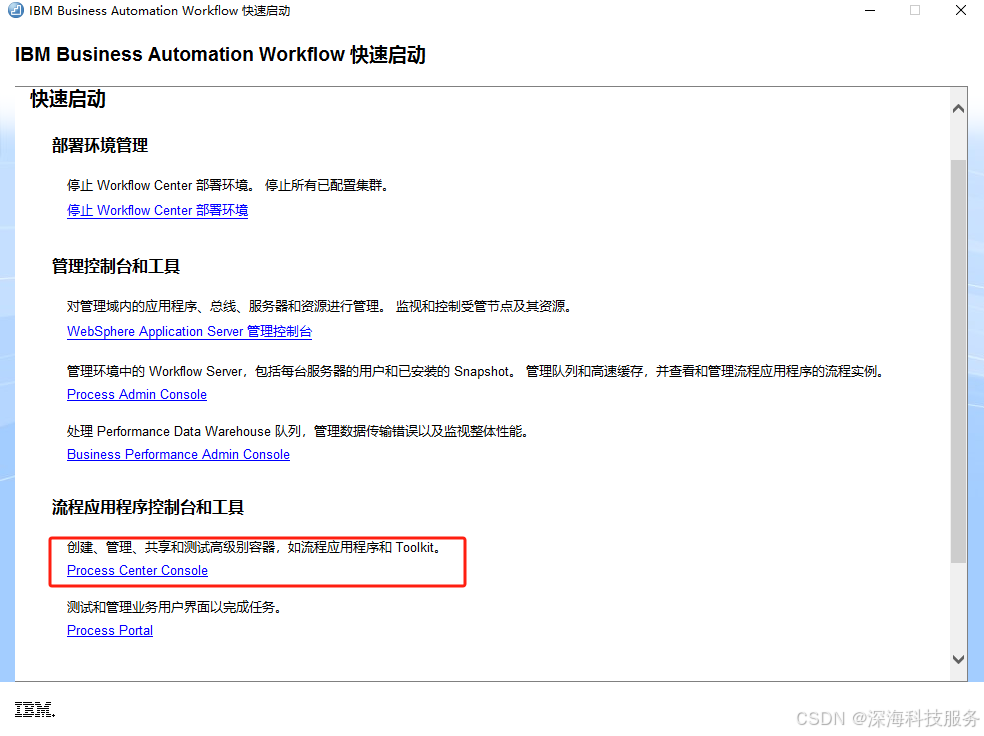Open the Process Portal link
The height and width of the screenshot is (736, 984).
click(x=110, y=630)
